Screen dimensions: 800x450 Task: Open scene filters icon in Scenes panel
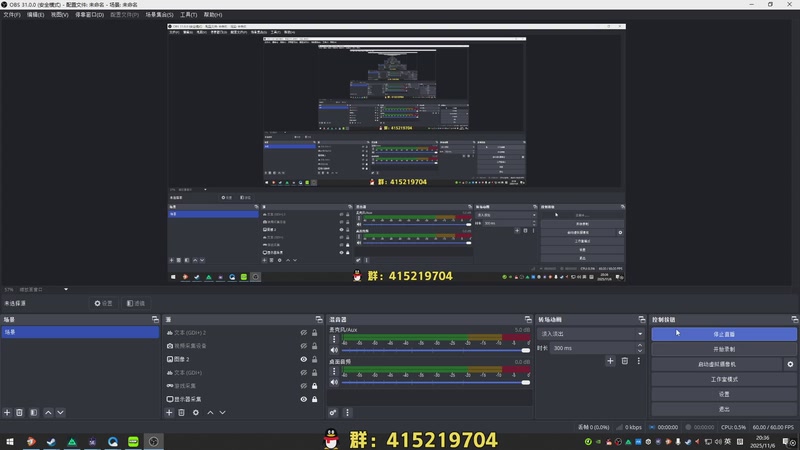[34, 412]
